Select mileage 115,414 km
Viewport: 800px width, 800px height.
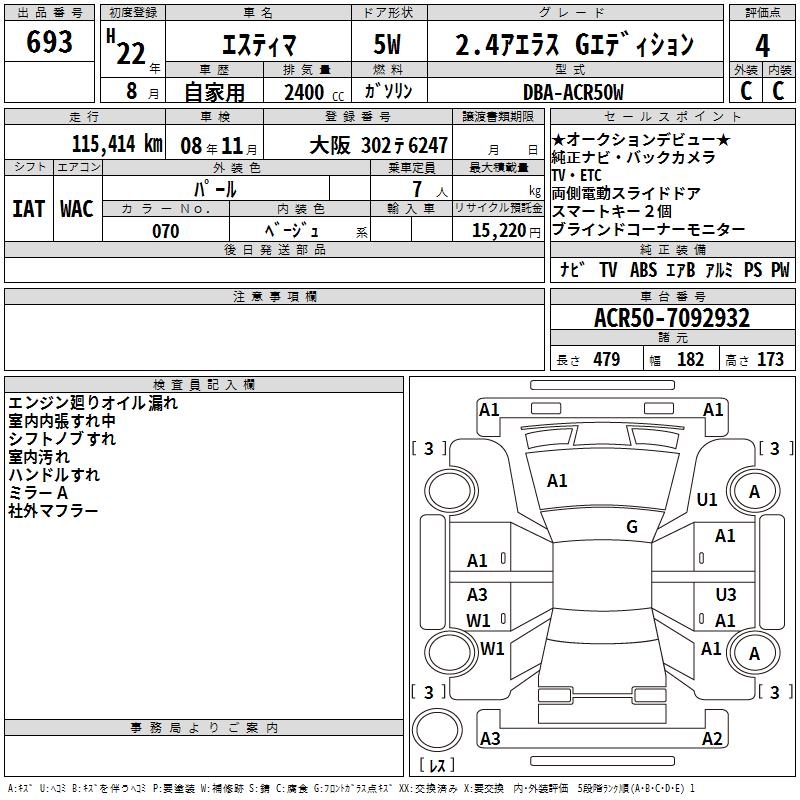click(x=117, y=144)
